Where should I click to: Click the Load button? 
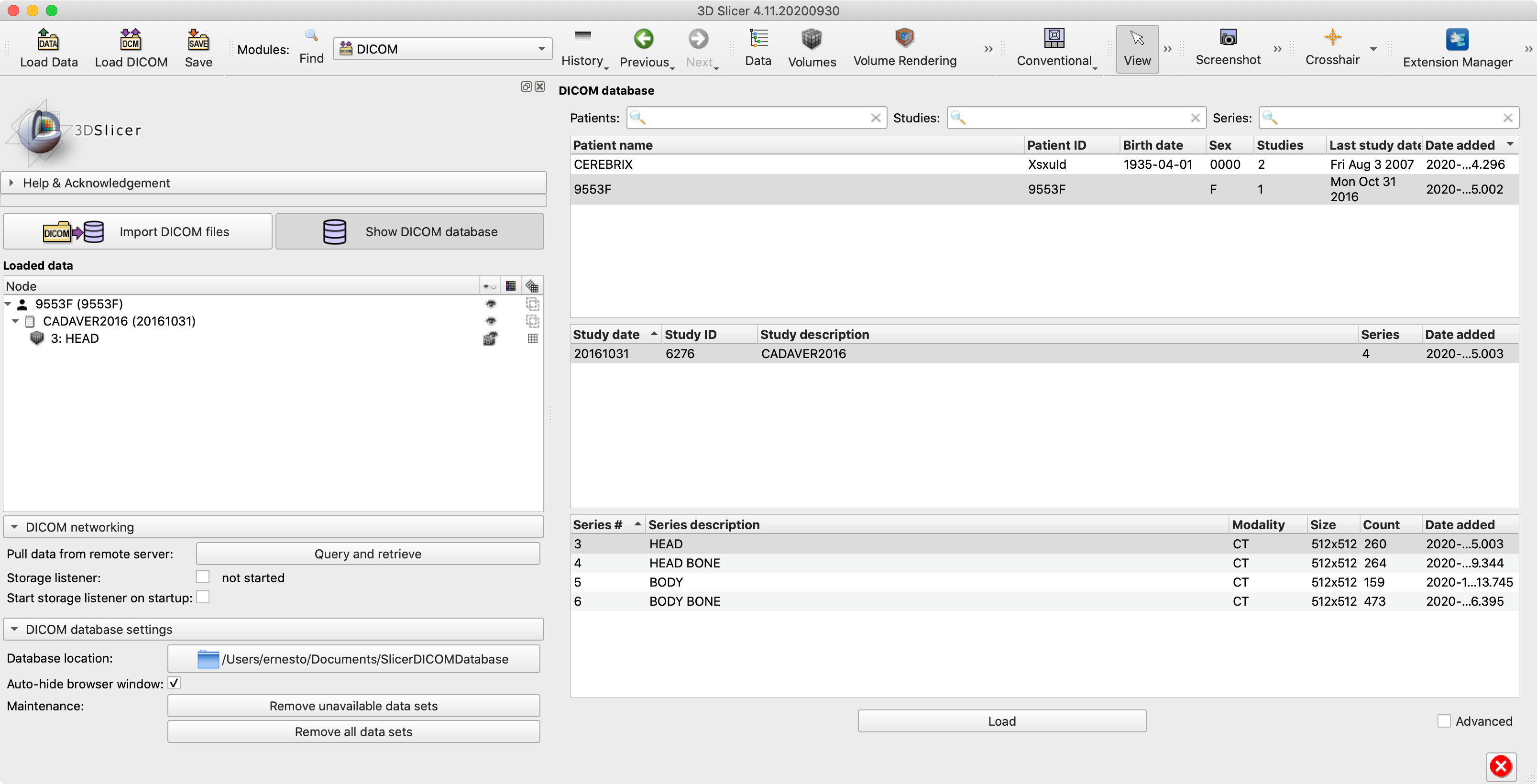pyautogui.click(x=1002, y=721)
